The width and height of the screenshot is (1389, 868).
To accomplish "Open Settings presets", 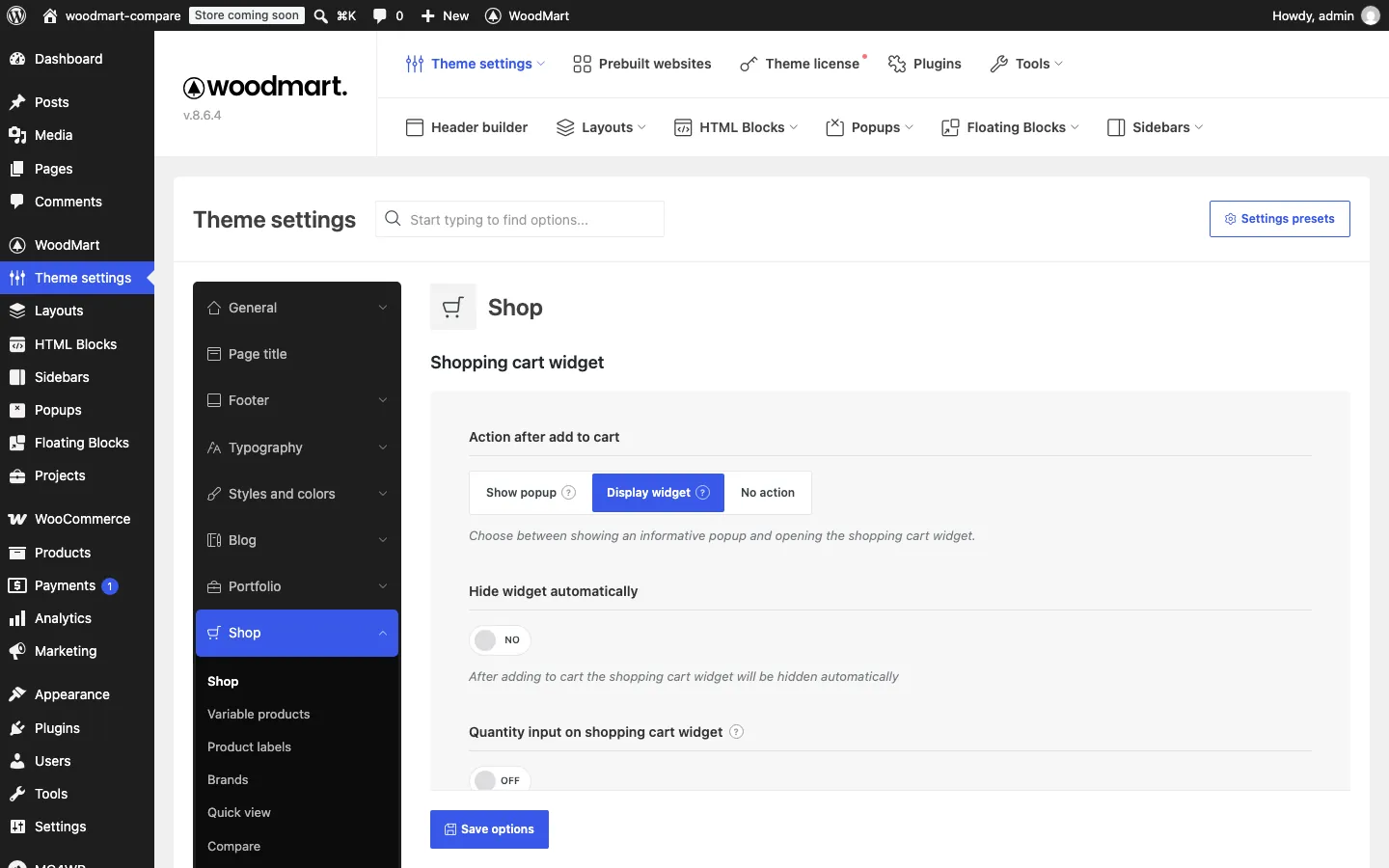I will coord(1280,219).
